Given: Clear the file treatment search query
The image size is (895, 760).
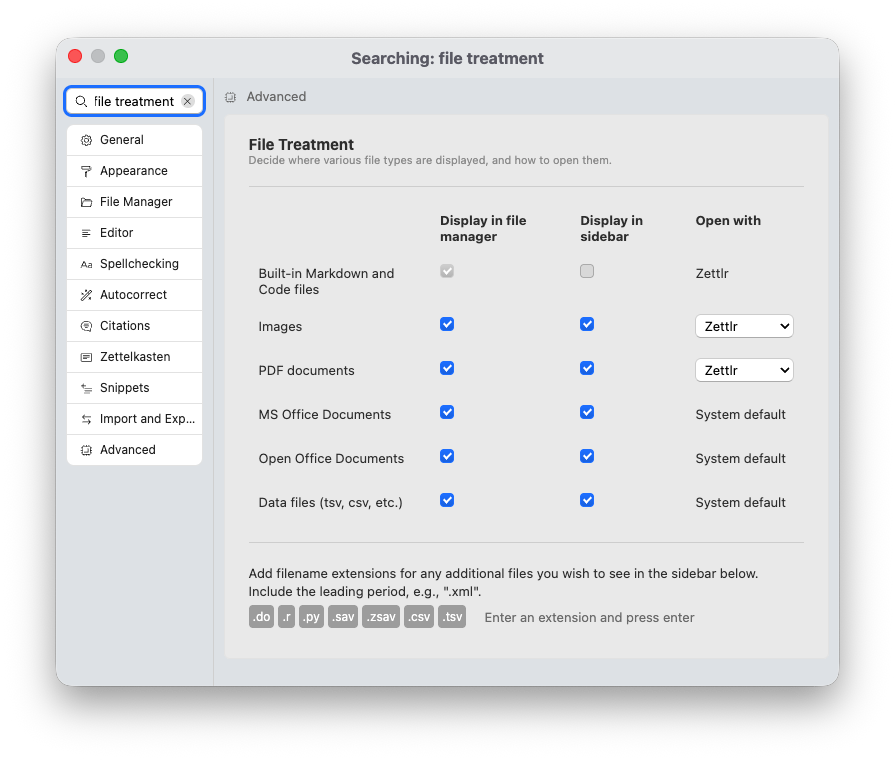Looking at the screenshot, I should coord(187,101).
